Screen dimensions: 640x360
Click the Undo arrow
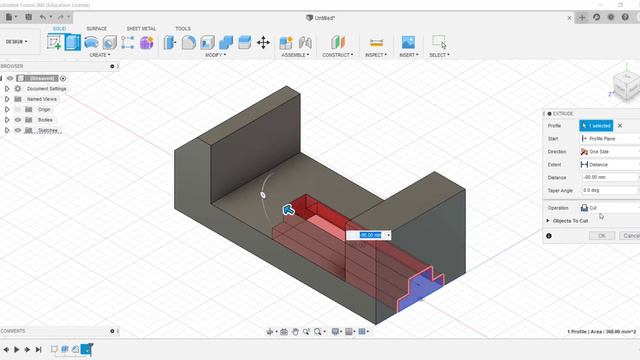click(x=43, y=17)
